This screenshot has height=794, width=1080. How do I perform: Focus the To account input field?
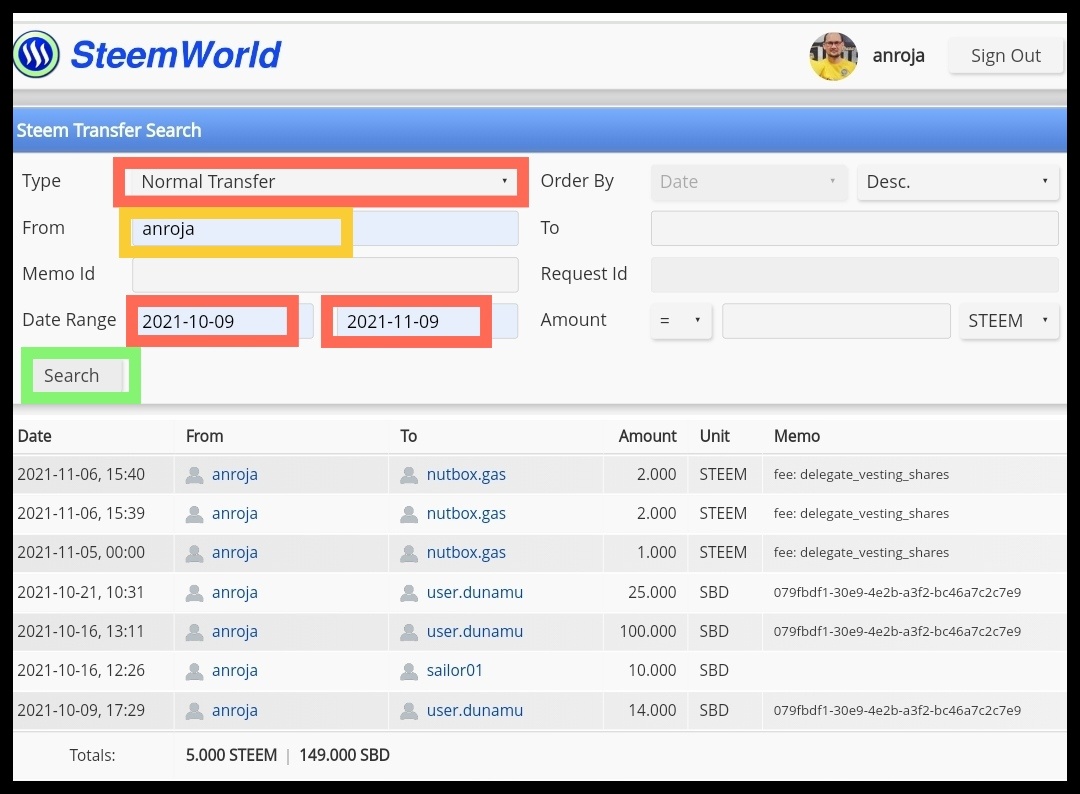[854, 229]
